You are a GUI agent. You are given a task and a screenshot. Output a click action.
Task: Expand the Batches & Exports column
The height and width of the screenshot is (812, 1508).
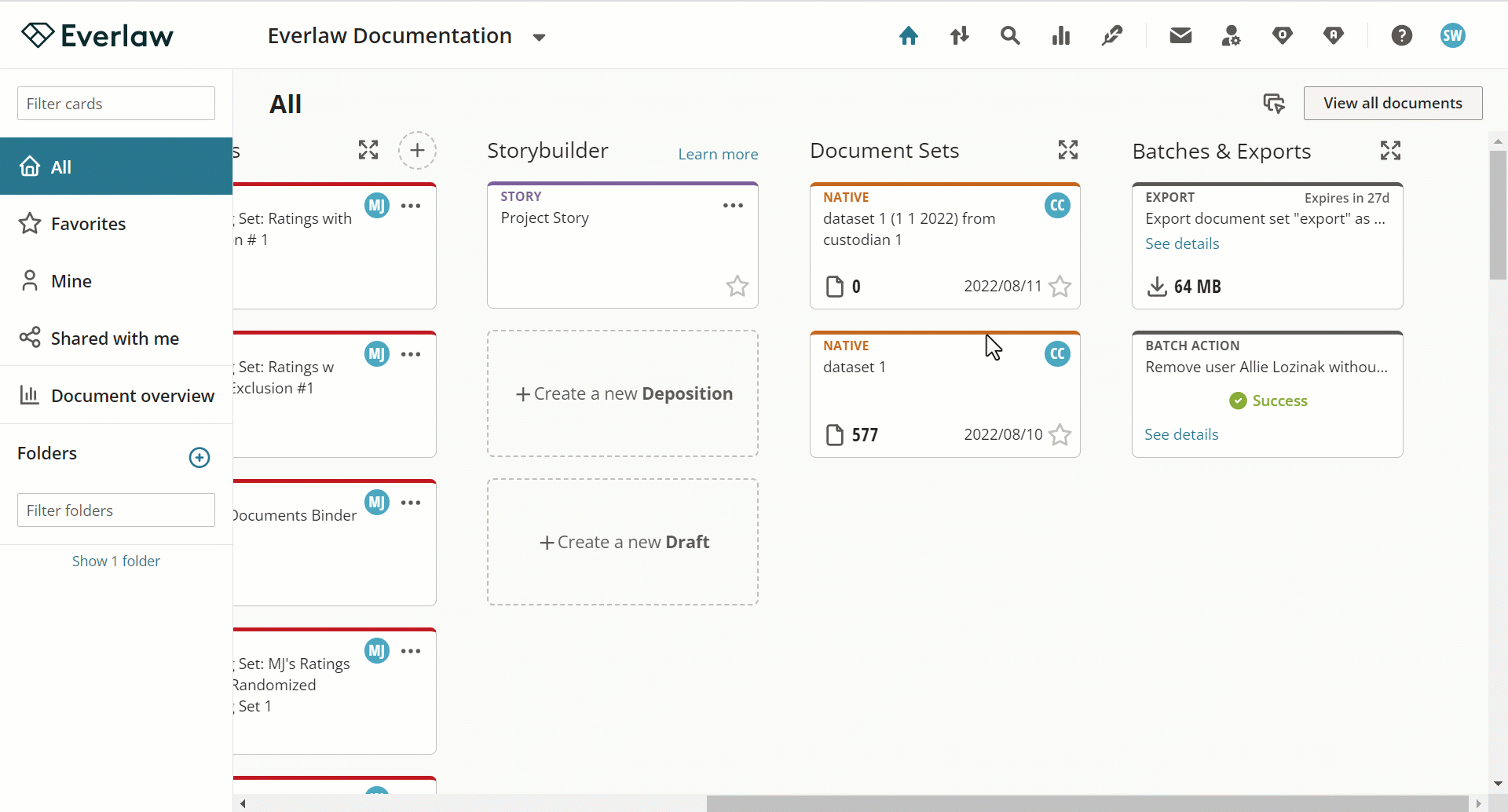click(x=1391, y=150)
